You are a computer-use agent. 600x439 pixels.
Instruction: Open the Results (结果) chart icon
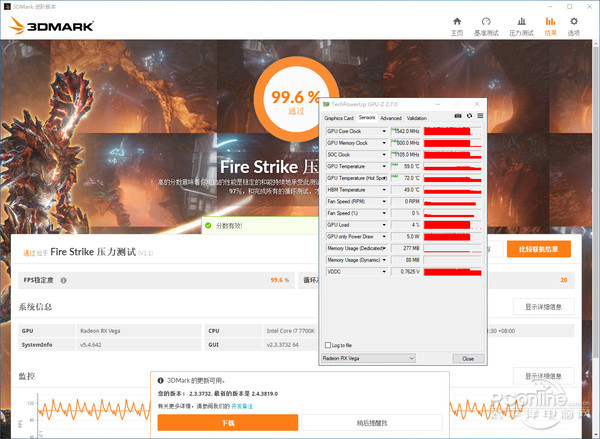[x=550, y=25]
